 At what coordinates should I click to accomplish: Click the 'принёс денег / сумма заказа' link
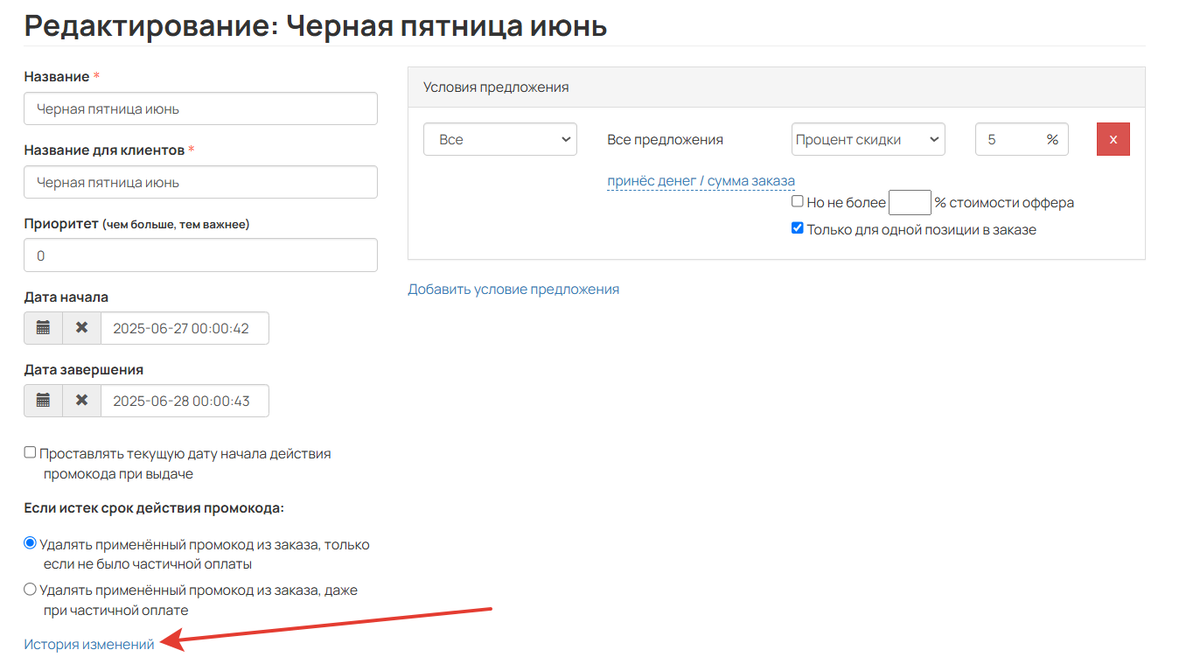click(701, 180)
